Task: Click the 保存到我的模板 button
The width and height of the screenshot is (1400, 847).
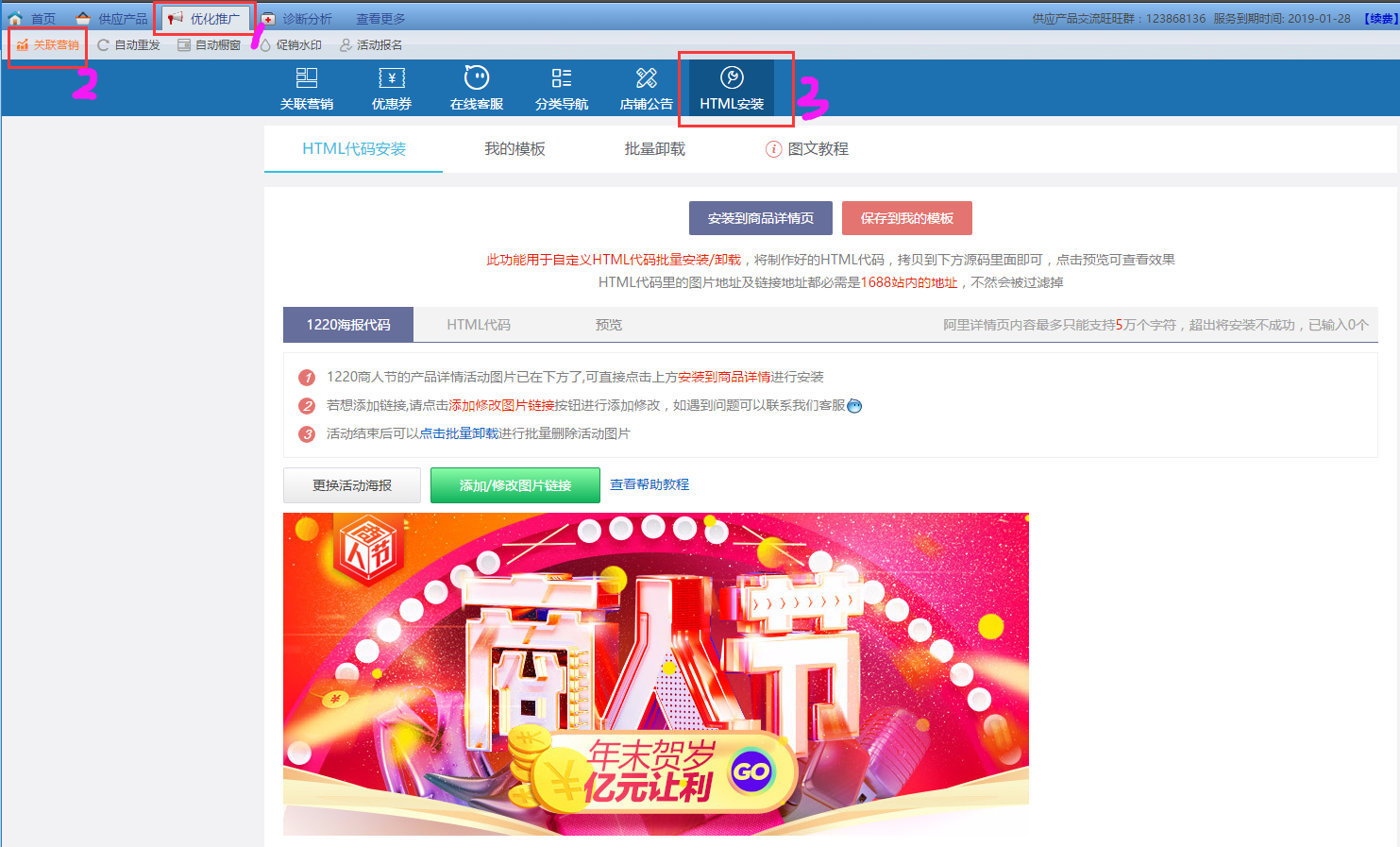Action: point(907,218)
